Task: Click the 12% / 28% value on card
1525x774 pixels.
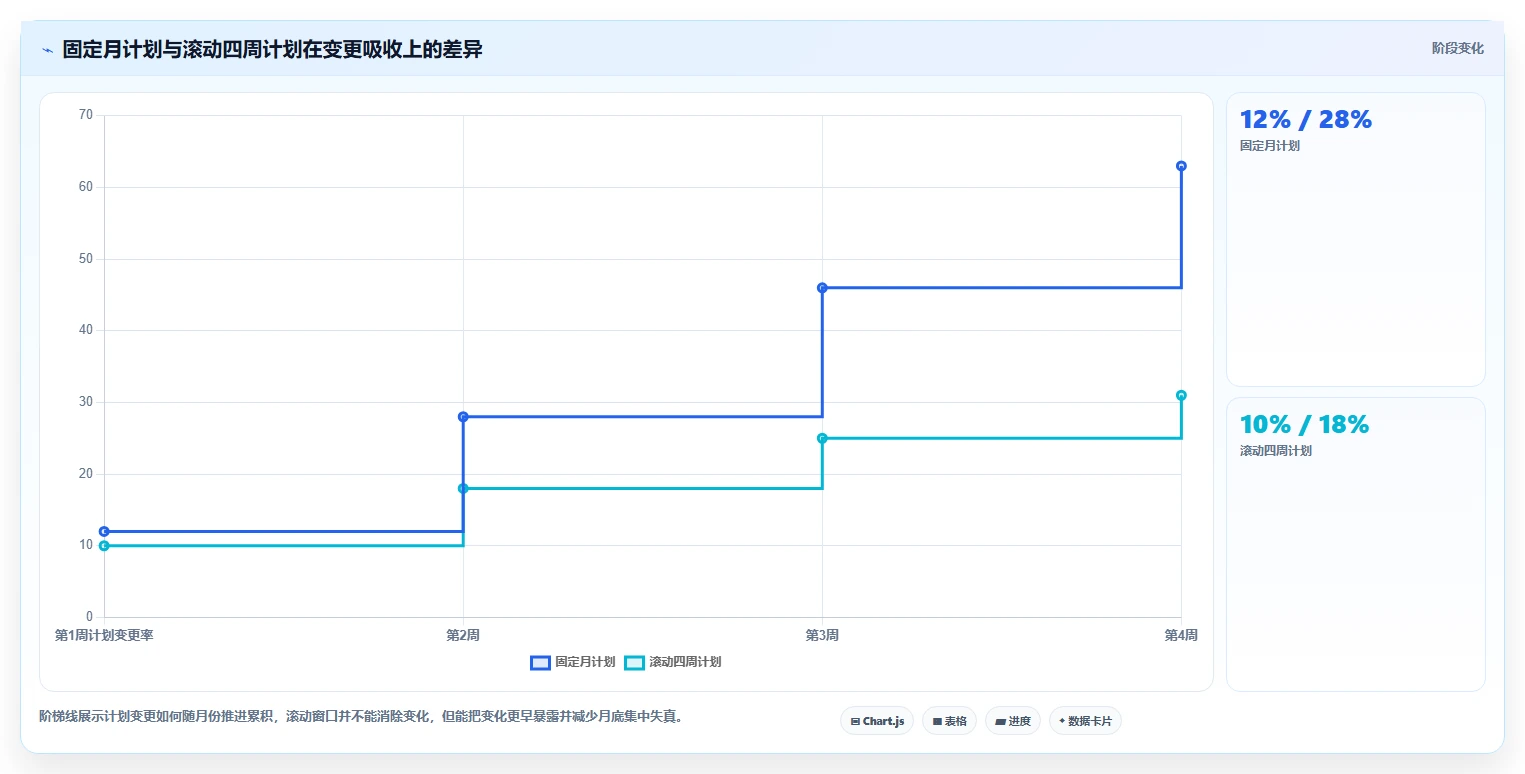Action: (1305, 120)
